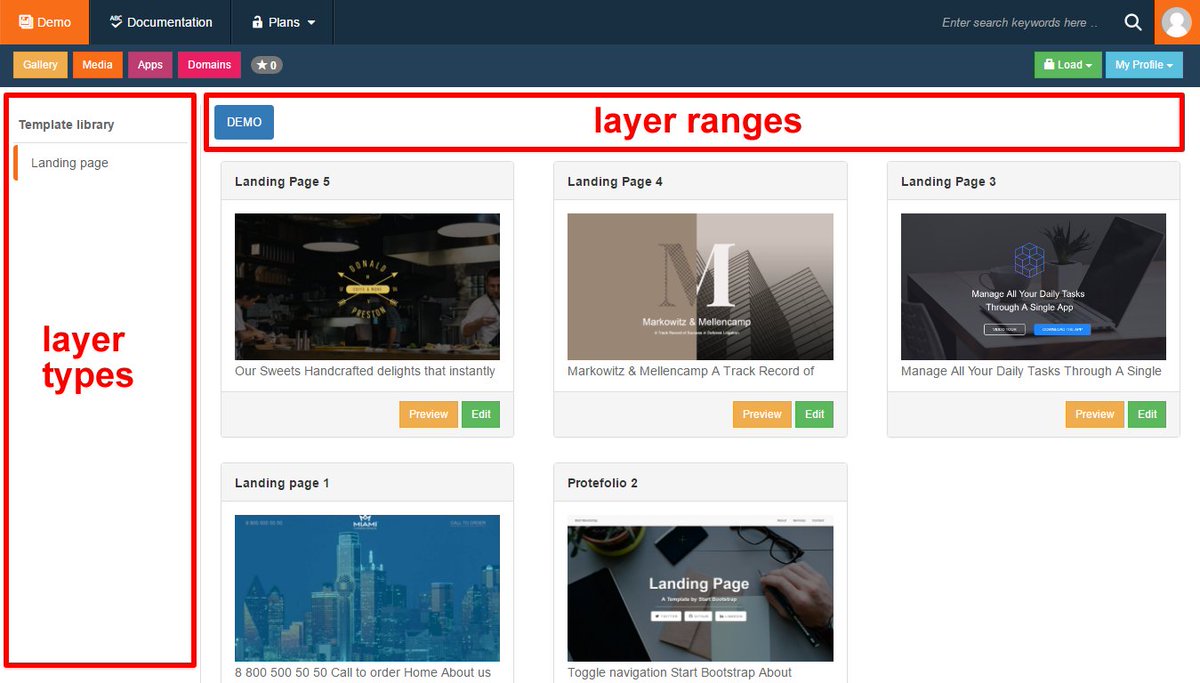
Task: Select Landing page in Template library
Action: click(x=70, y=163)
